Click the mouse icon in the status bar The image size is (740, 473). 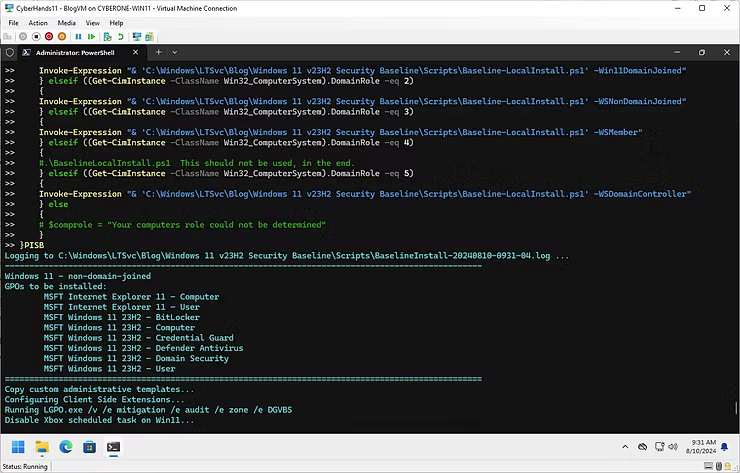click(x=719, y=466)
